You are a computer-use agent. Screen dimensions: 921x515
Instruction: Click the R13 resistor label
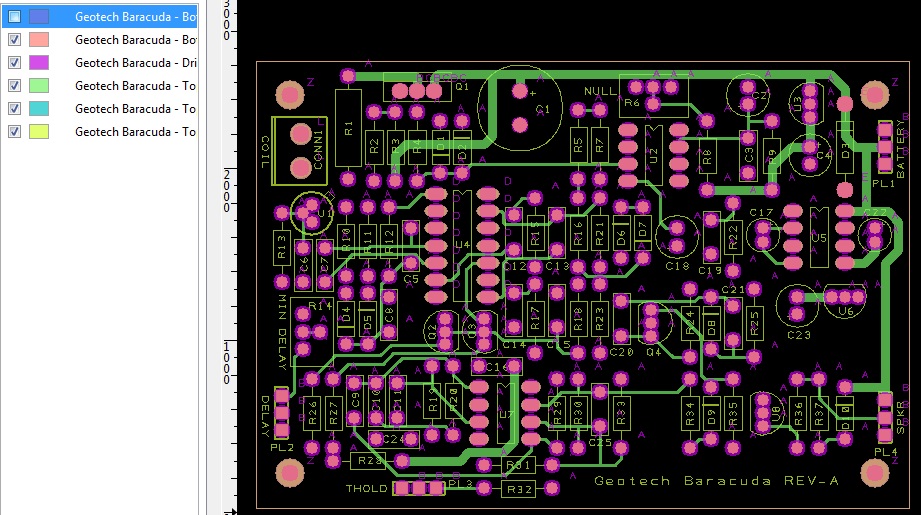click(x=281, y=247)
